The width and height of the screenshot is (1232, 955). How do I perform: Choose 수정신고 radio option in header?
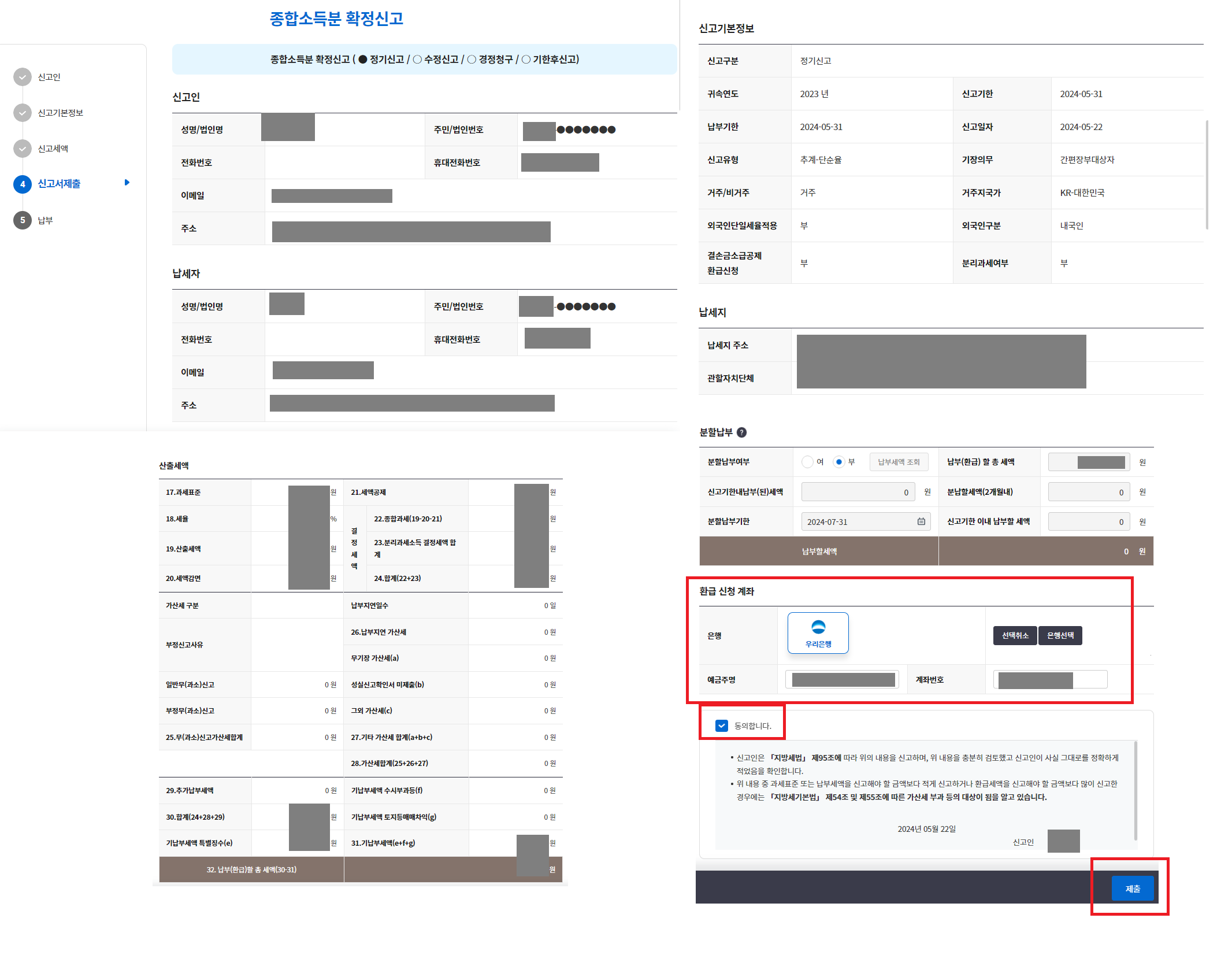418,60
